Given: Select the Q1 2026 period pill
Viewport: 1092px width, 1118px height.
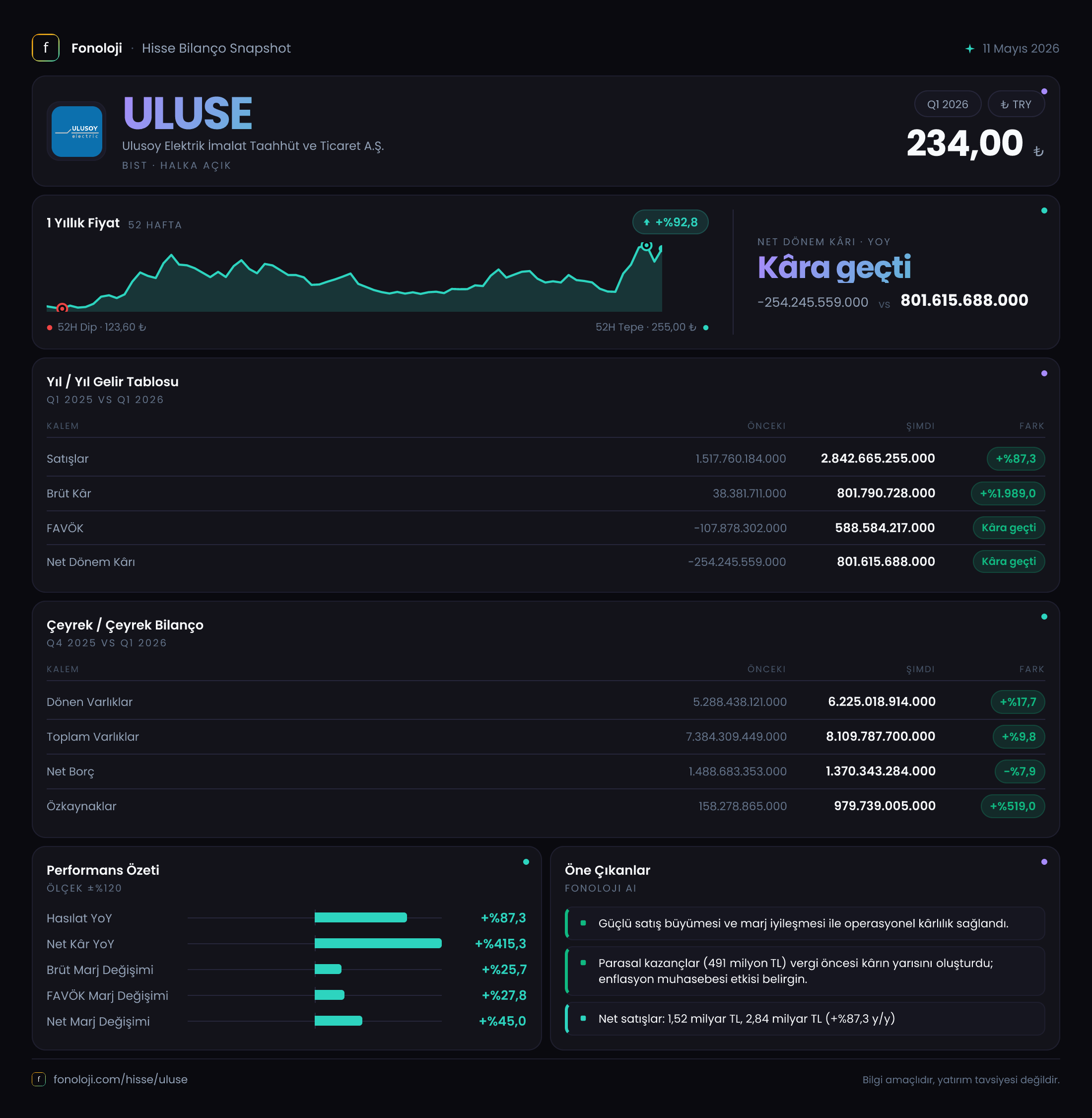Looking at the screenshot, I should click(x=947, y=104).
